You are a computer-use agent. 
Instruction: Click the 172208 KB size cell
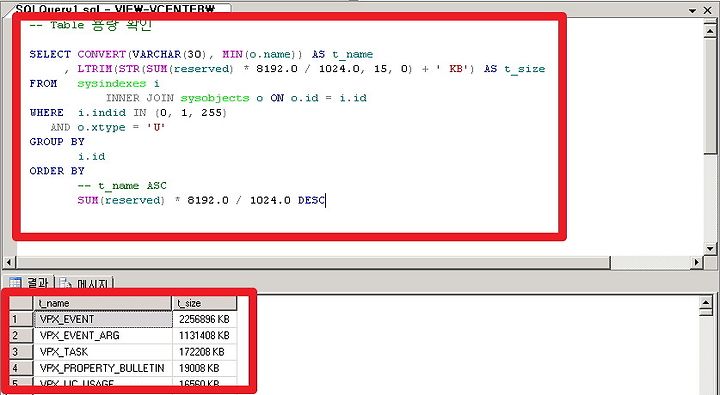click(x=205, y=352)
